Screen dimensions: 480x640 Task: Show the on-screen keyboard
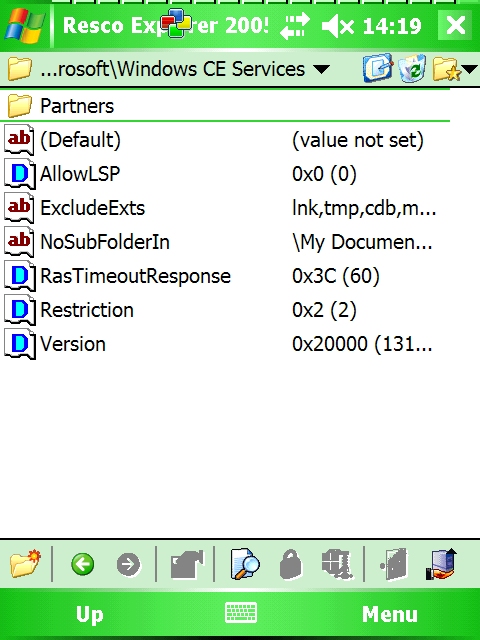(x=241, y=613)
